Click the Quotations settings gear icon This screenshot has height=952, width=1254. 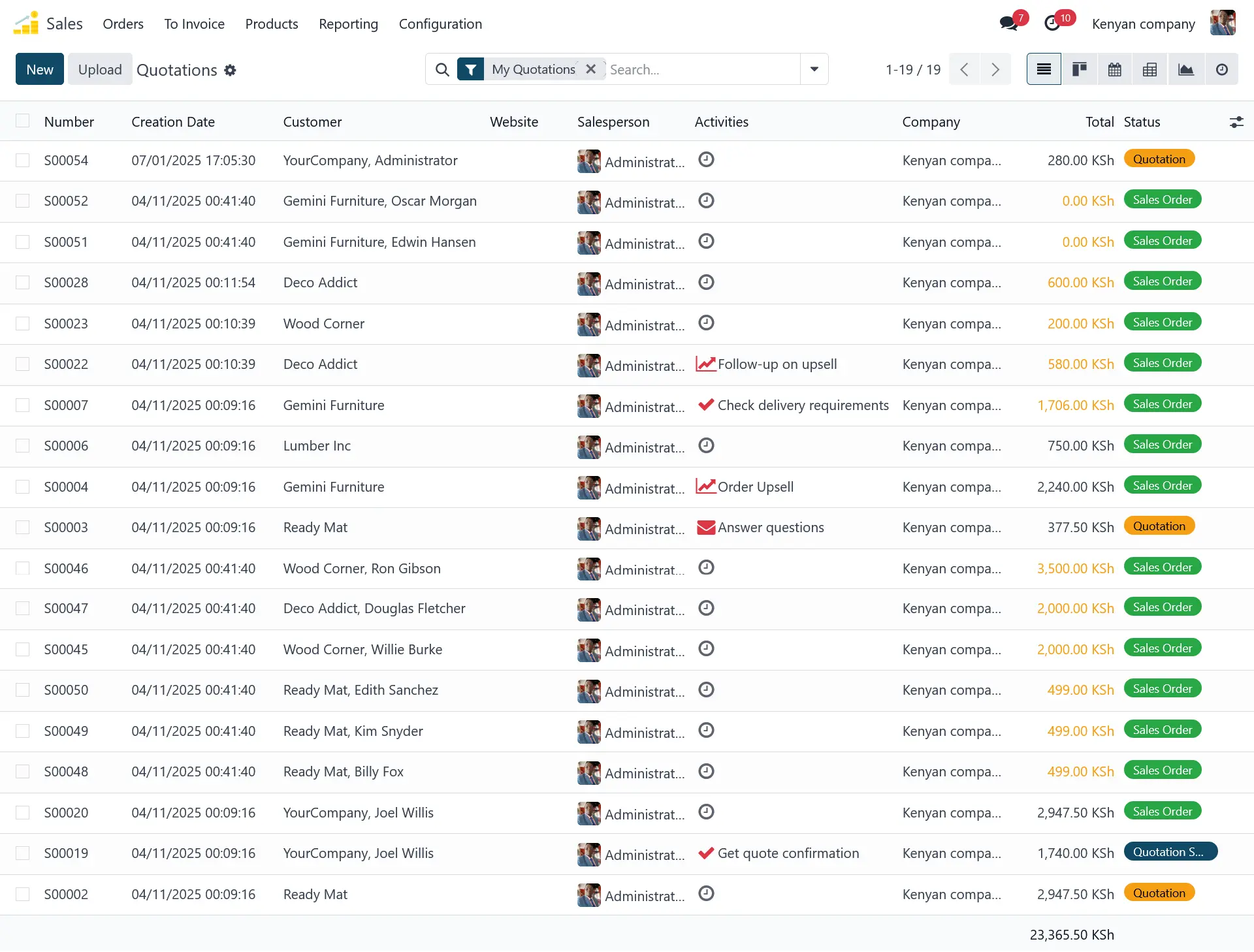point(230,70)
